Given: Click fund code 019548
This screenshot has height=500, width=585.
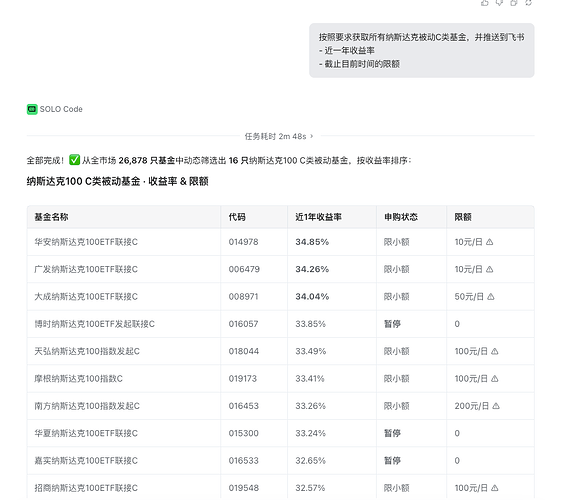Looking at the screenshot, I should pyautogui.click(x=244, y=488).
